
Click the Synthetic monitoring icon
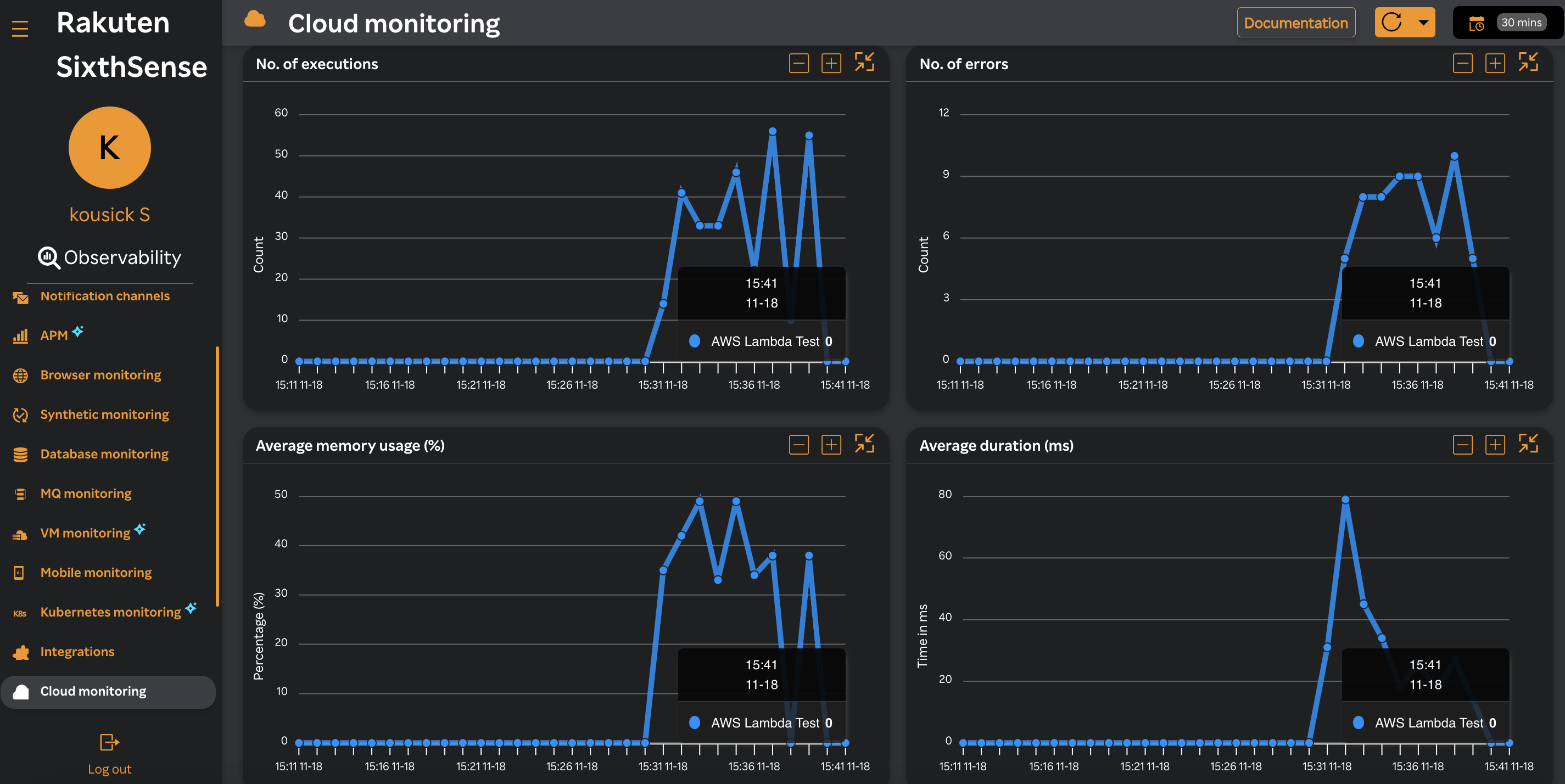[x=21, y=415]
